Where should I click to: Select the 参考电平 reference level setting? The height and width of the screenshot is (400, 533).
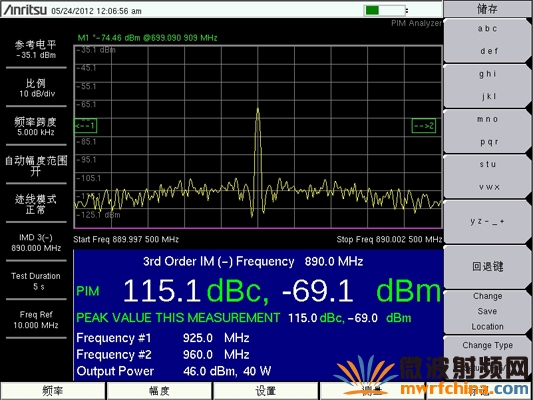point(36,50)
